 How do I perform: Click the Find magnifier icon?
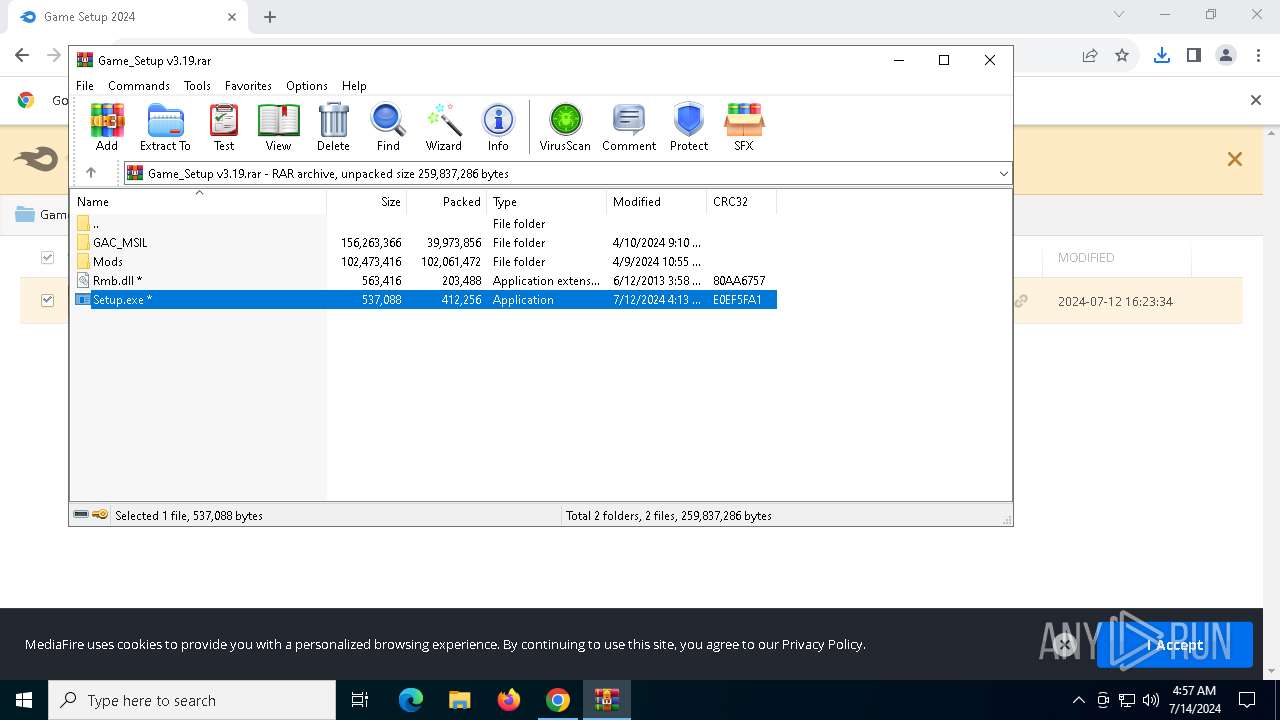(388, 127)
